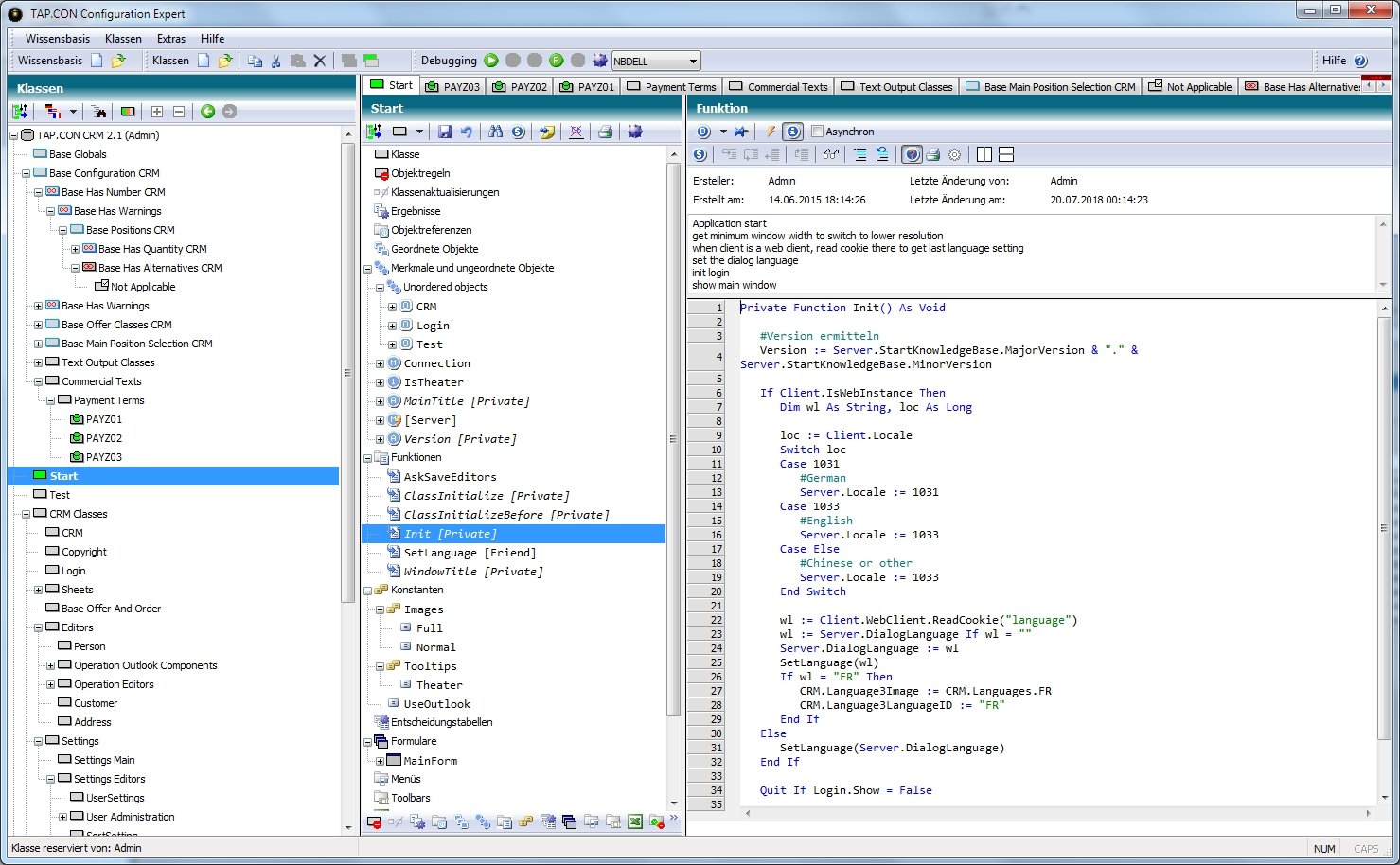1400x865 pixels.
Task: Expand the Base Has Quantity CRM node
Action: pos(75,249)
